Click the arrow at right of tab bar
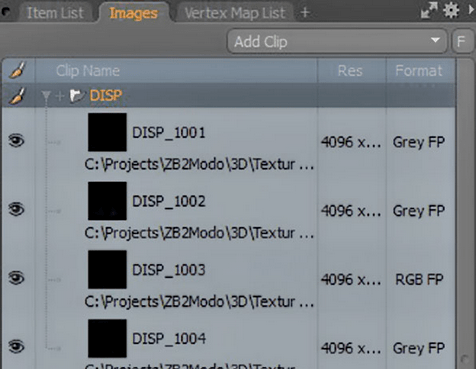Image resolution: width=476 pixels, height=369 pixels. click(471, 10)
